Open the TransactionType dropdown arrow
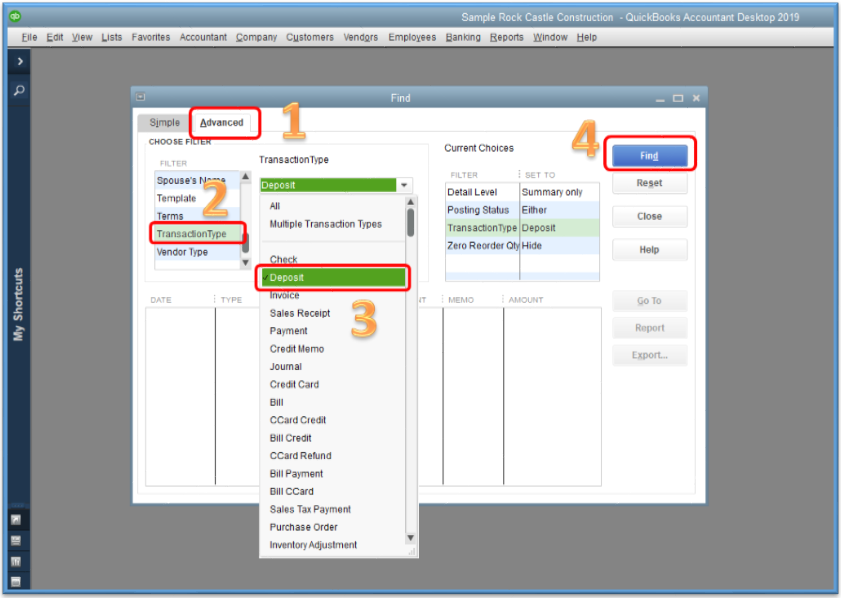The height and width of the screenshot is (598, 841). (x=404, y=185)
